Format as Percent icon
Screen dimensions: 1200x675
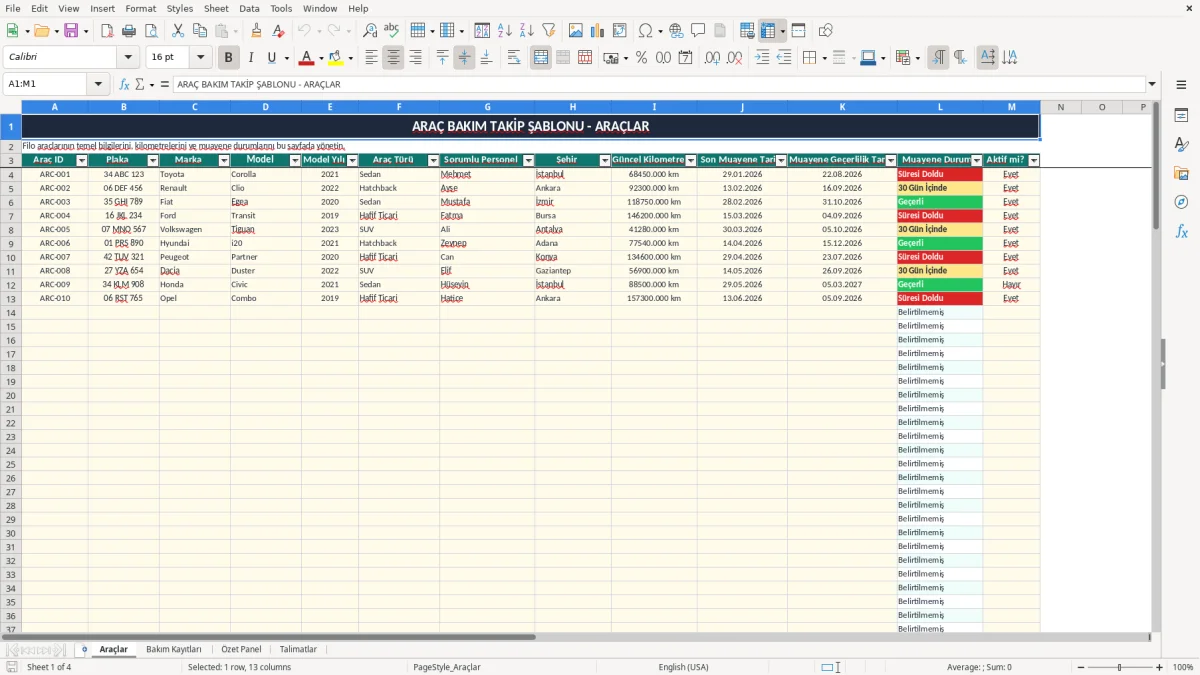[x=641, y=58]
